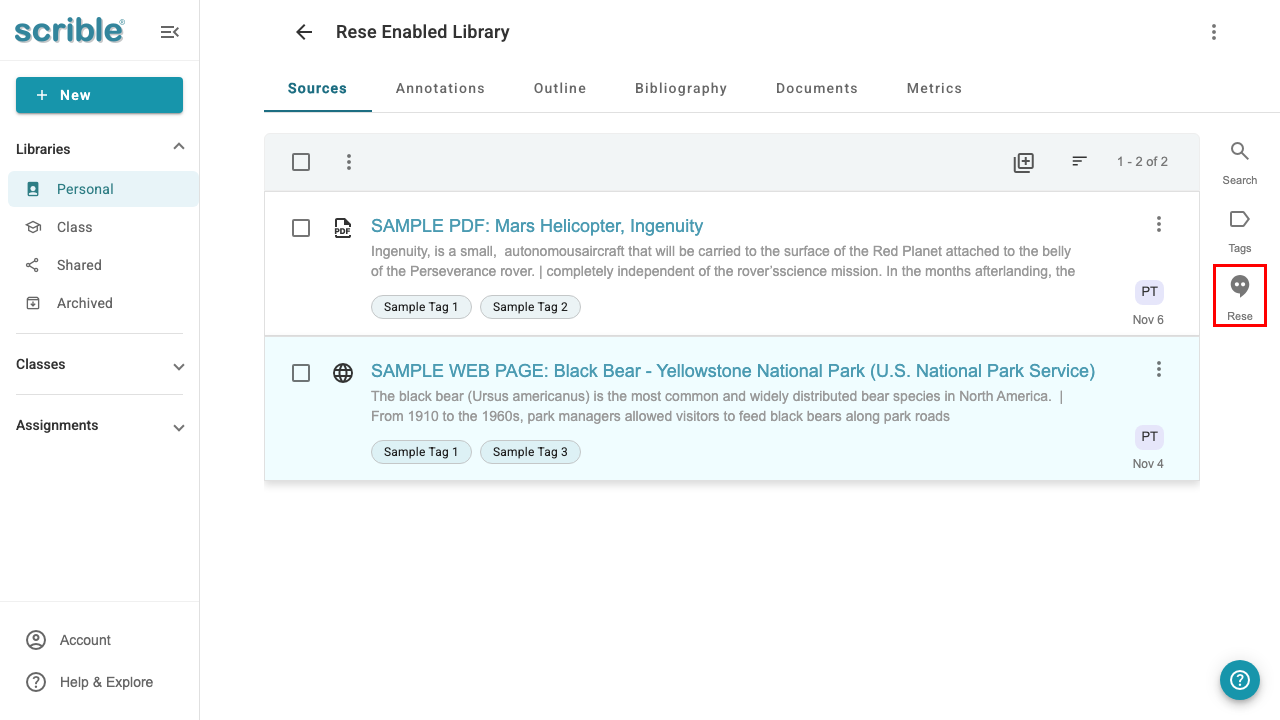Screen dimensions: 1280x720
Task: Expand the Assignments section
Action: (x=178, y=427)
